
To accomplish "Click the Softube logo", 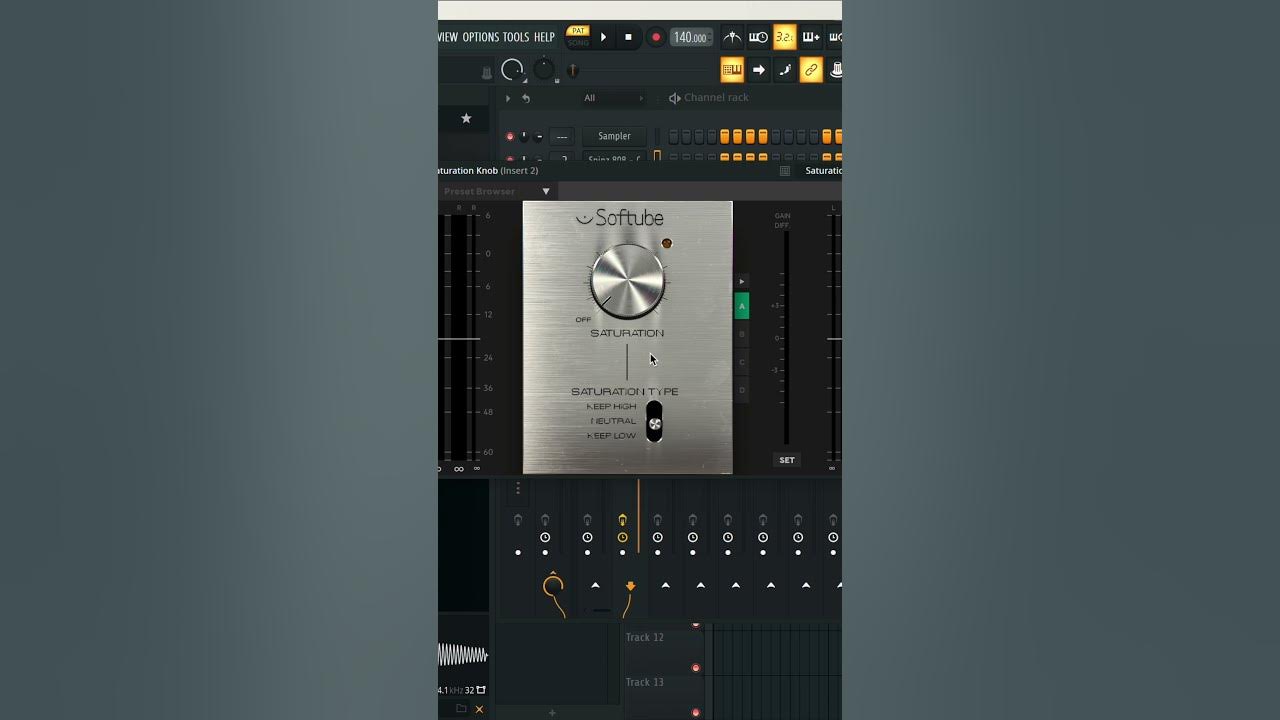I will (620, 218).
